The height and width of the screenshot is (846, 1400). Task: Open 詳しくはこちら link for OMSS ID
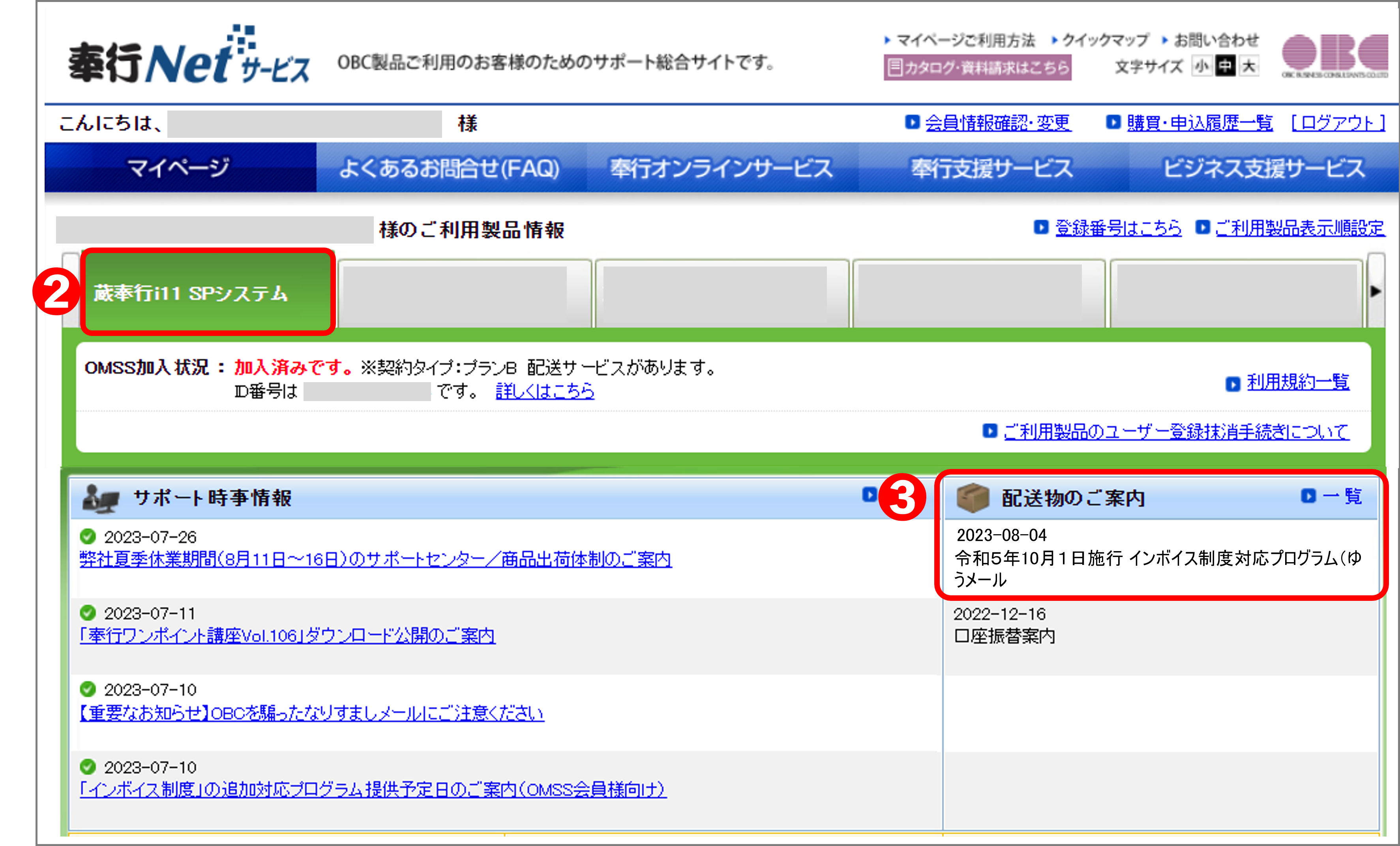545,391
